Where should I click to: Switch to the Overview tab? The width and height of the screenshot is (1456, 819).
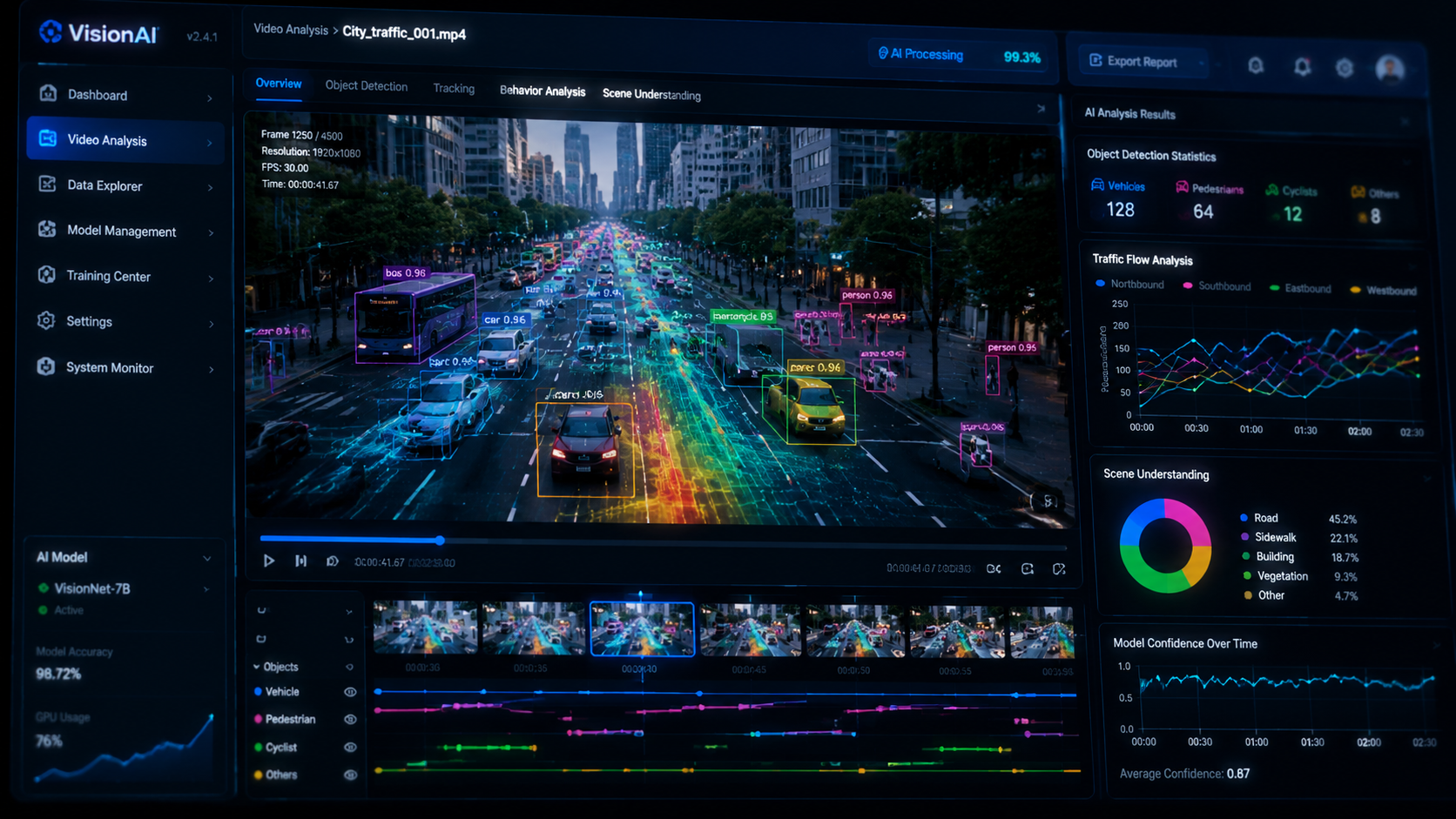pyautogui.click(x=279, y=84)
